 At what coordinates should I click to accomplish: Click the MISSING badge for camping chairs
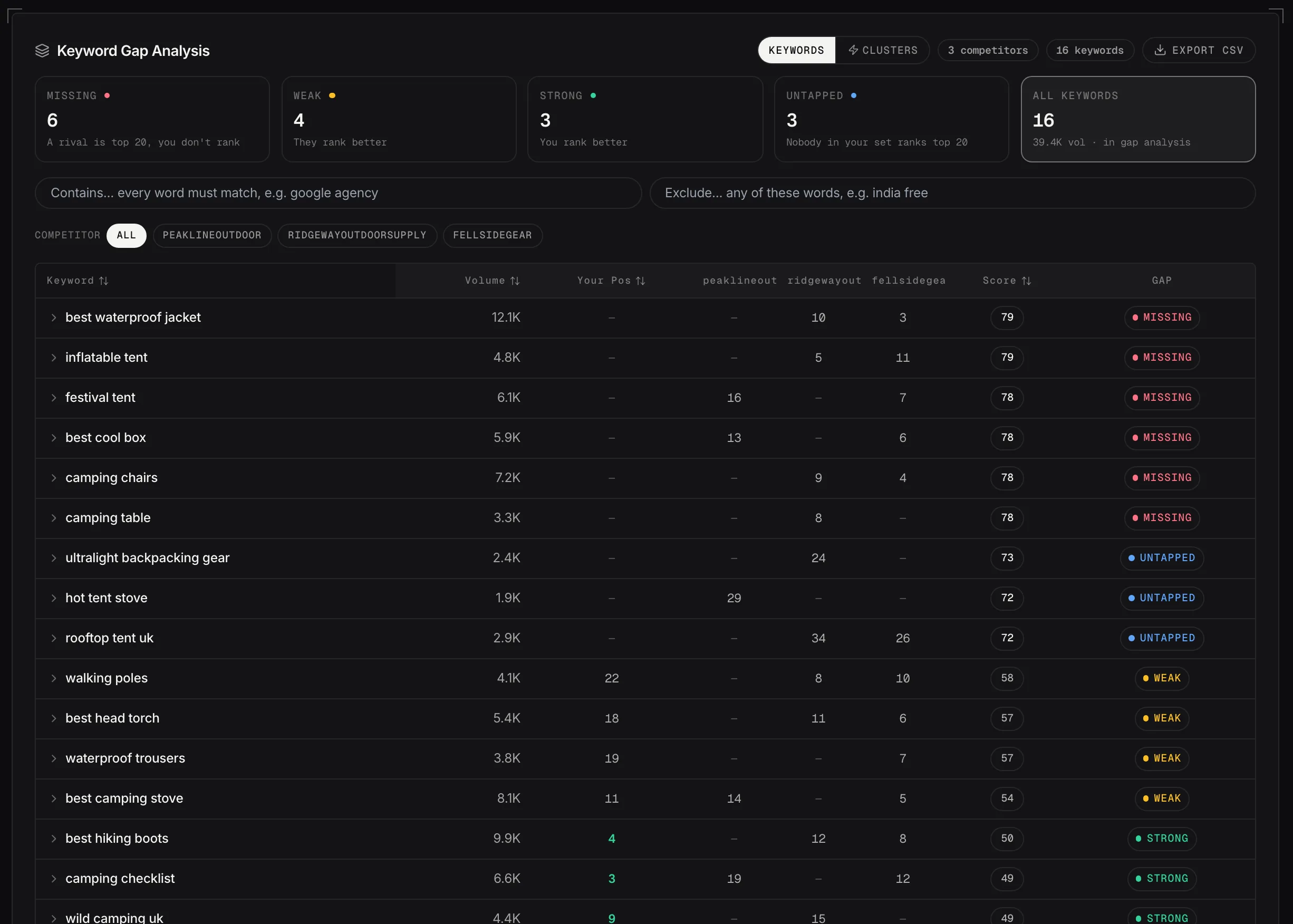tap(1162, 478)
